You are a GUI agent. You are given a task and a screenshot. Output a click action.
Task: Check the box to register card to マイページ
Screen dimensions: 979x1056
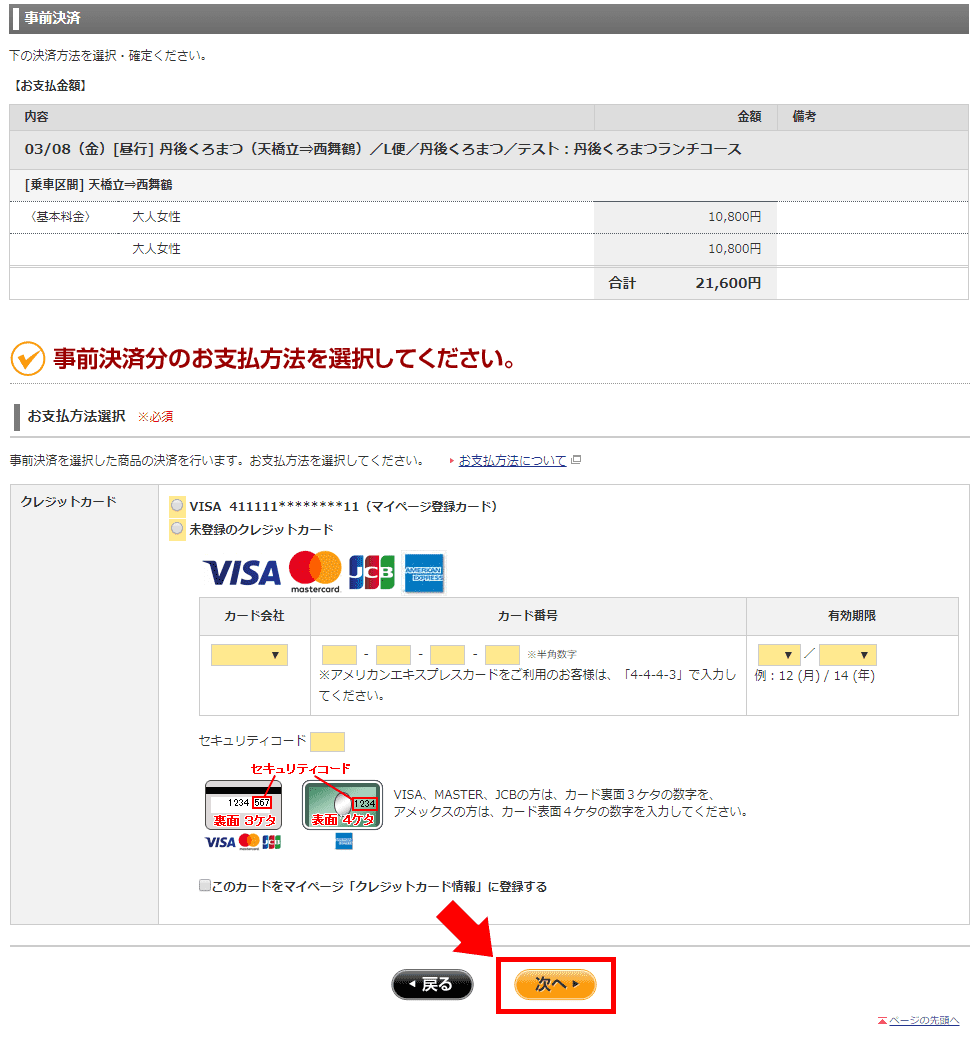coord(205,886)
